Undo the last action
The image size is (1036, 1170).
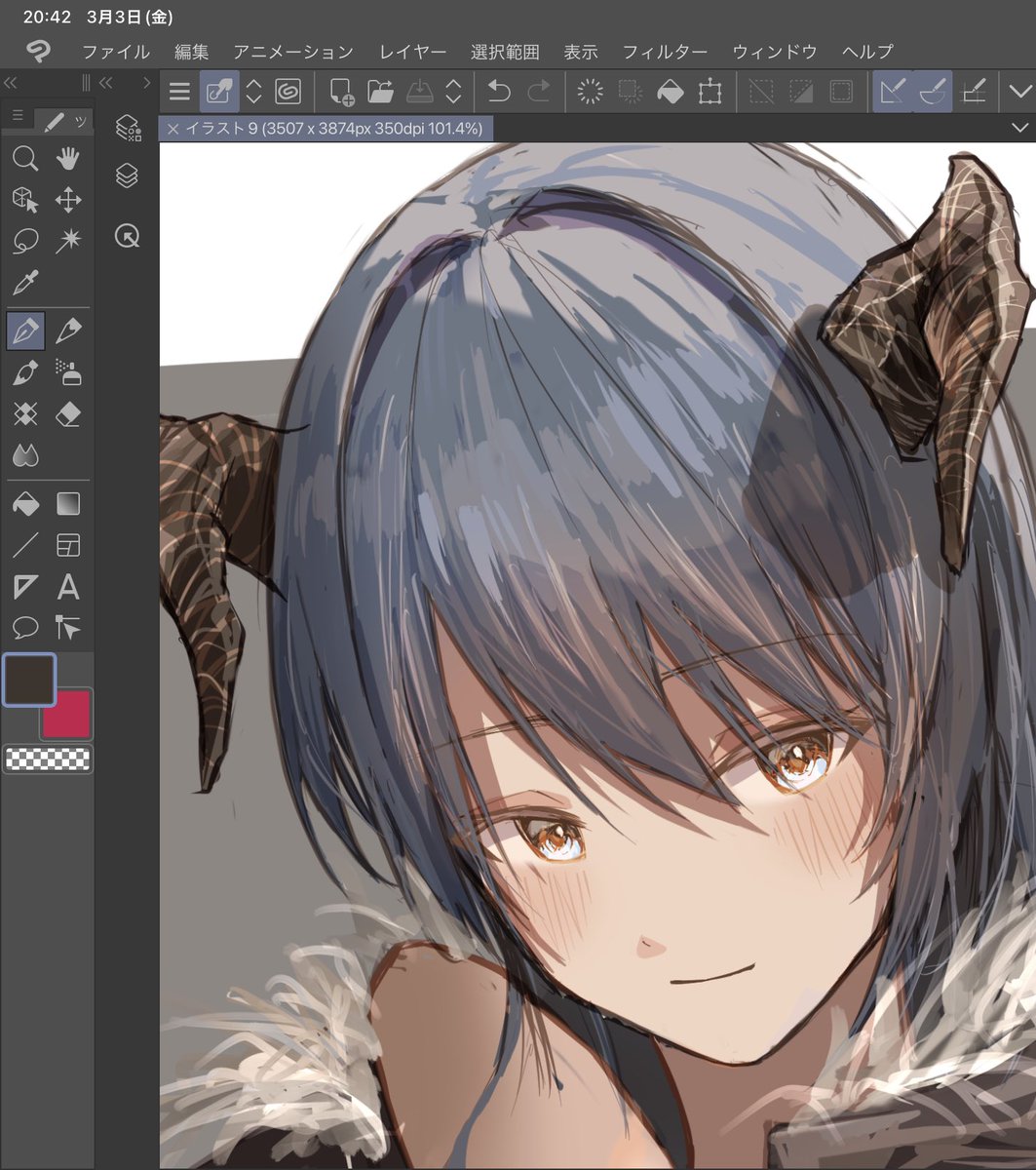tap(498, 92)
